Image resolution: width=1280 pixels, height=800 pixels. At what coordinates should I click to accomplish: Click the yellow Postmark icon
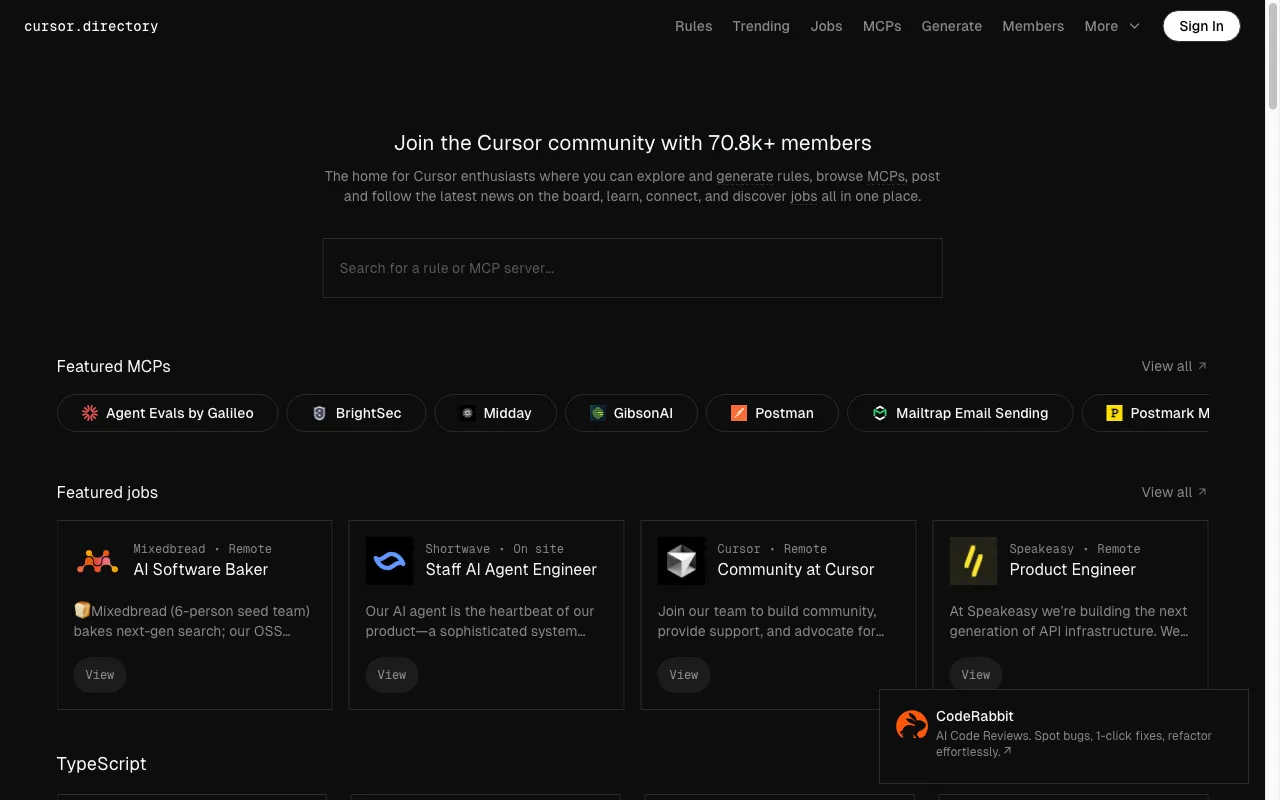(x=1114, y=413)
